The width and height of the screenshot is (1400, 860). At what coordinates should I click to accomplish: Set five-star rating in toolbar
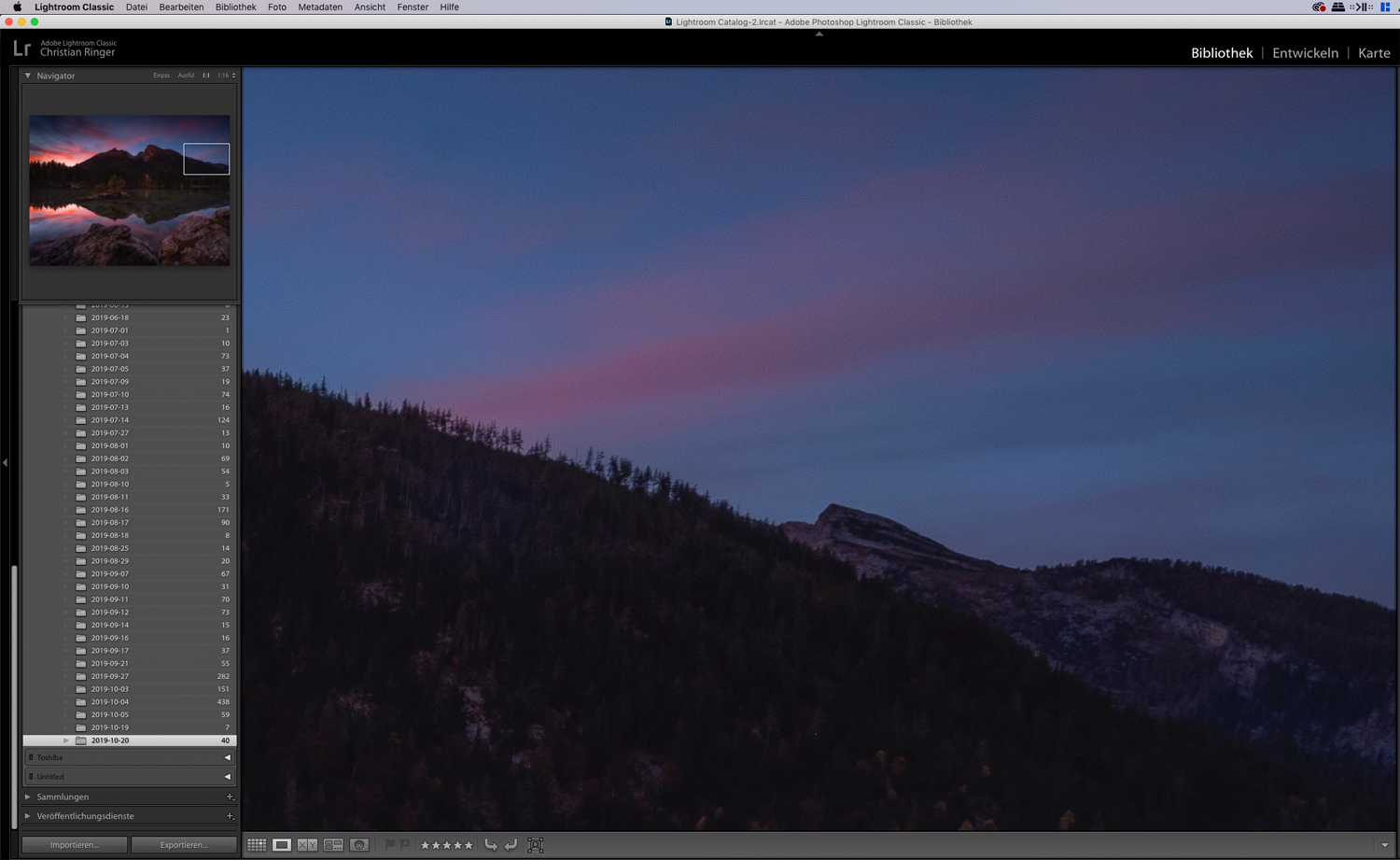click(x=469, y=845)
